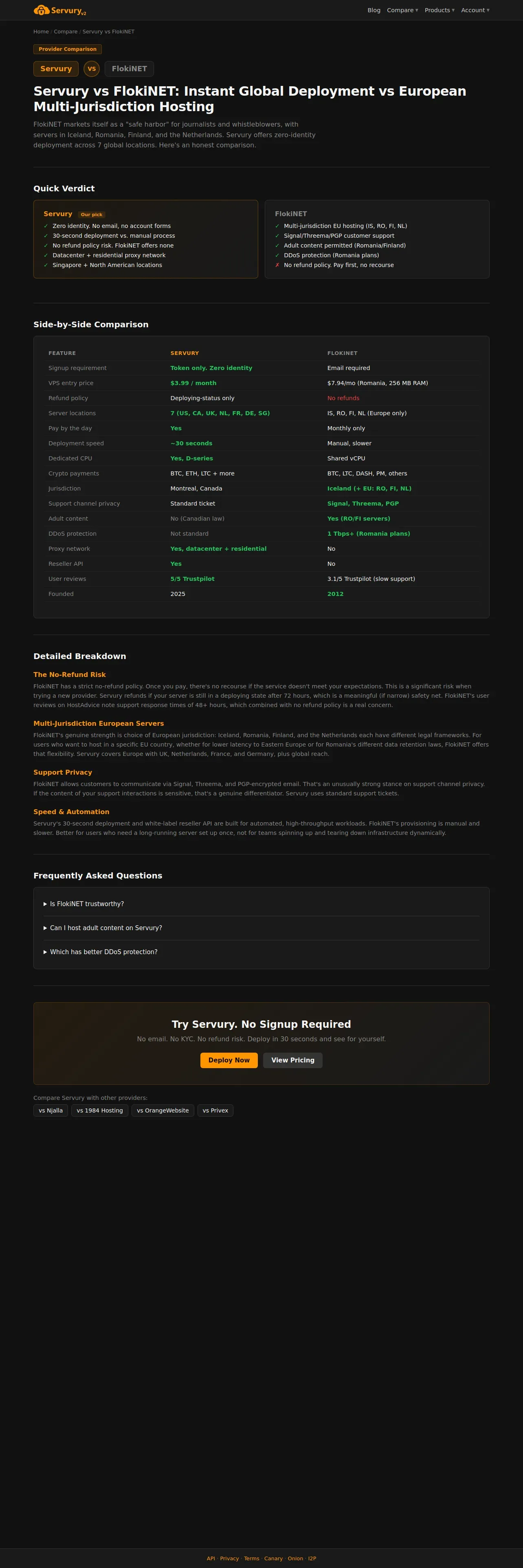Click 'Yes (RO/FI servers)' adult content cell

(x=358, y=519)
